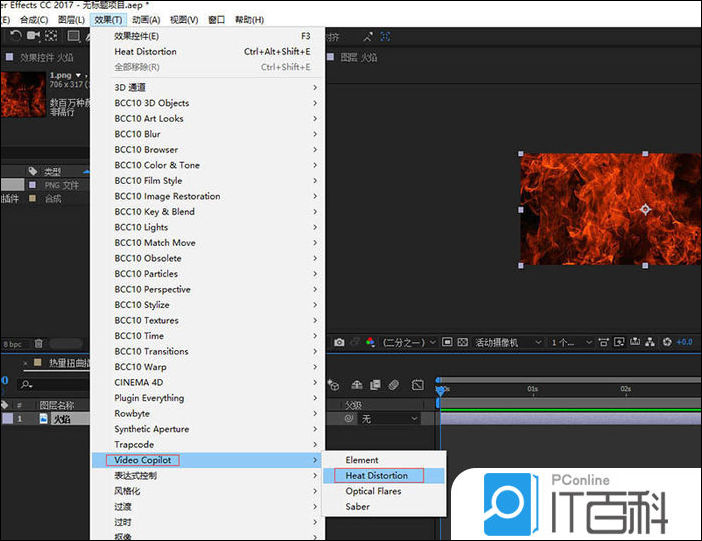This screenshot has width=702, height=541.
Task: Open the timeline graph editor icon
Action: click(x=416, y=384)
